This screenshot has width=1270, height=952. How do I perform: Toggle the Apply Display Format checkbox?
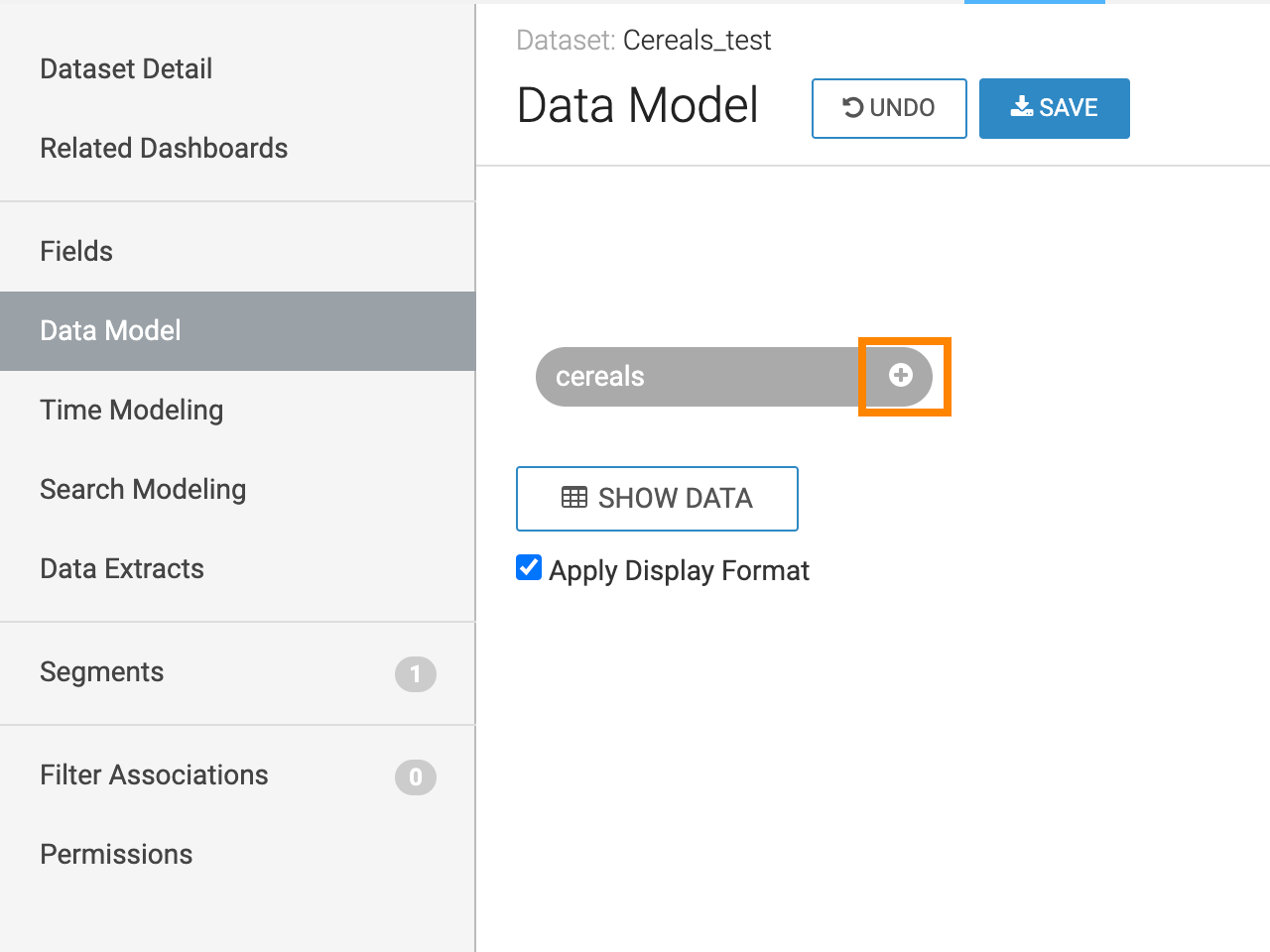pos(529,568)
